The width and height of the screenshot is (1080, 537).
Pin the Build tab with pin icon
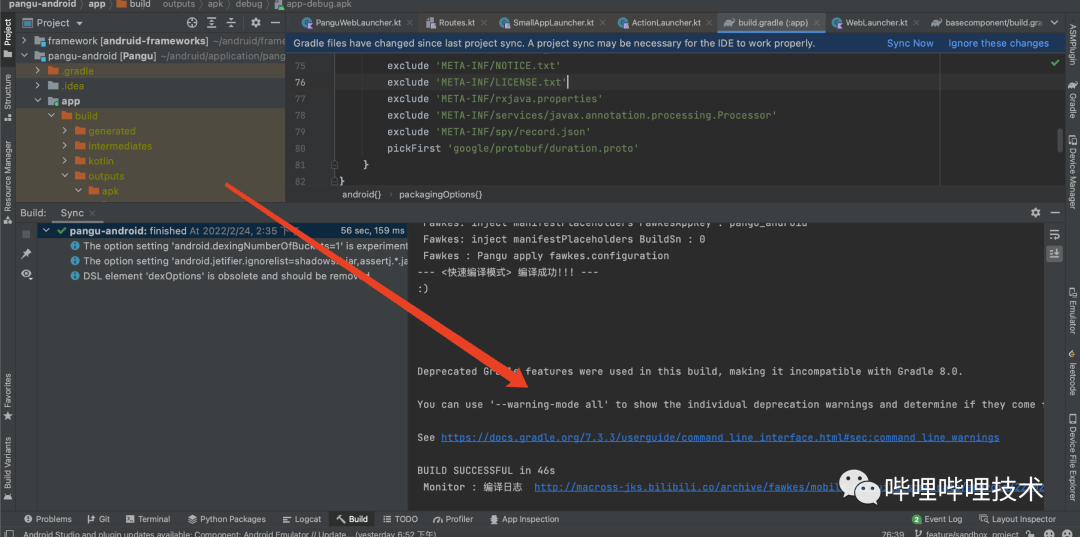click(x=27, y=254)
